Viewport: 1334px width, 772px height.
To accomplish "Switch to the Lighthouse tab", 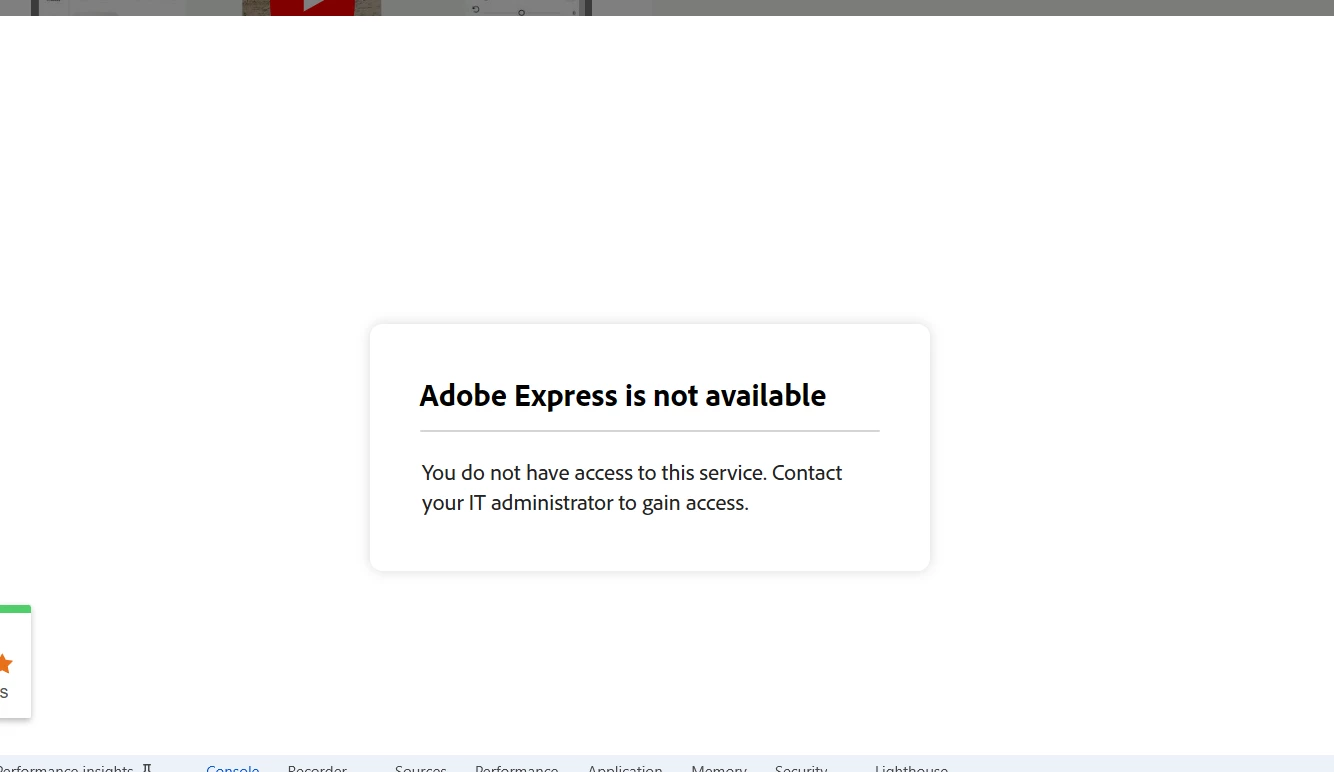I will pos(911,767).
